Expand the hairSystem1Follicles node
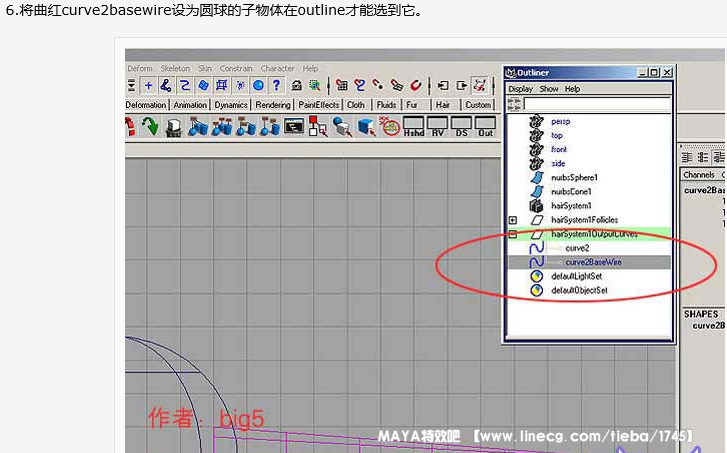The height and width of the screenshot is (453, 727). click(x=513, y=220)
